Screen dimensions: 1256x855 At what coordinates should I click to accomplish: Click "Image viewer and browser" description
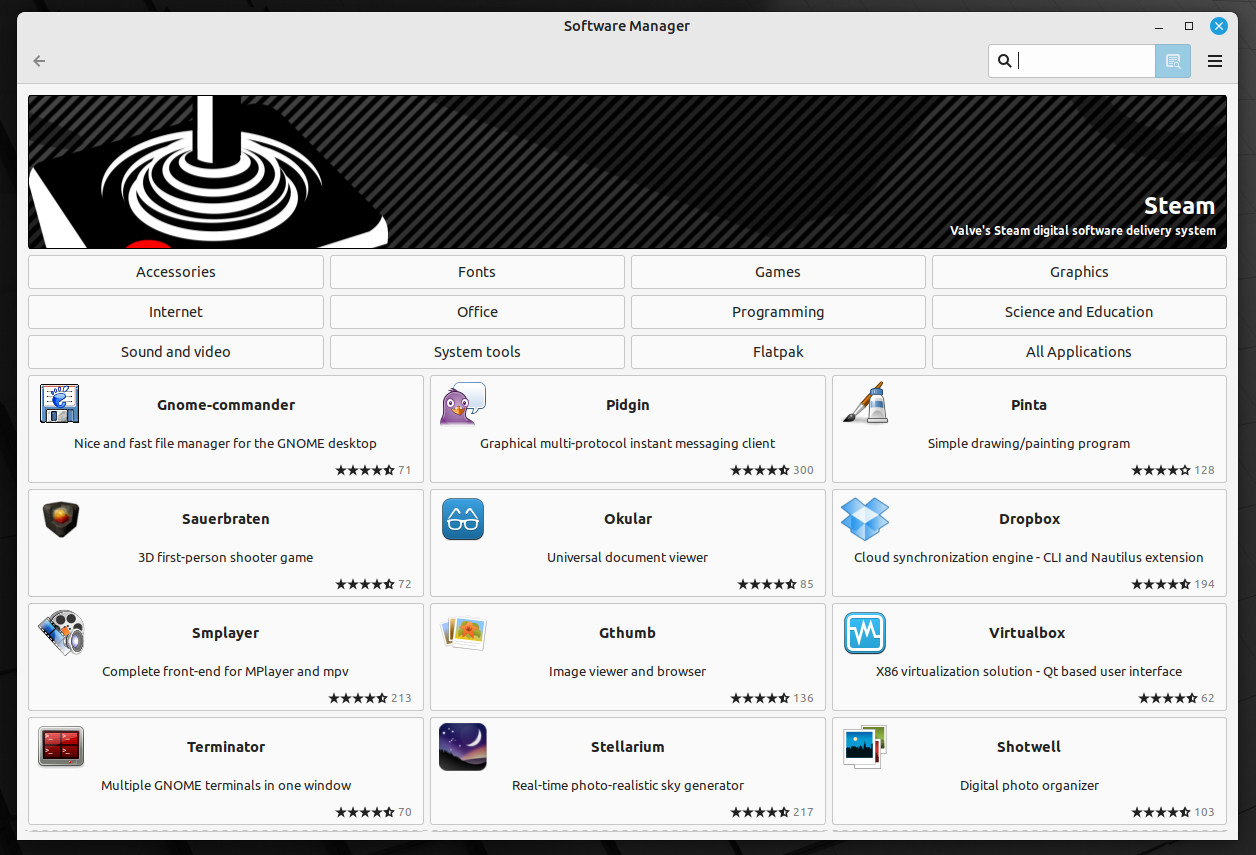628,671
